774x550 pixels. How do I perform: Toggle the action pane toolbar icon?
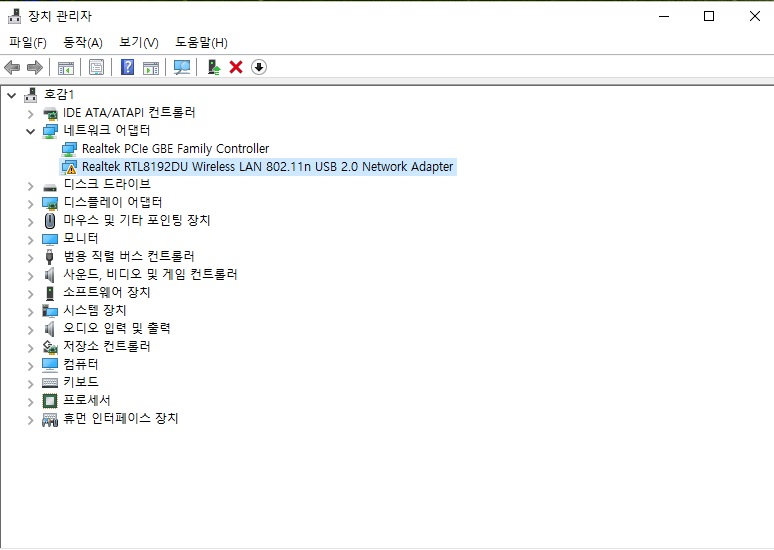pyautogui.click(x=151, y=67)
